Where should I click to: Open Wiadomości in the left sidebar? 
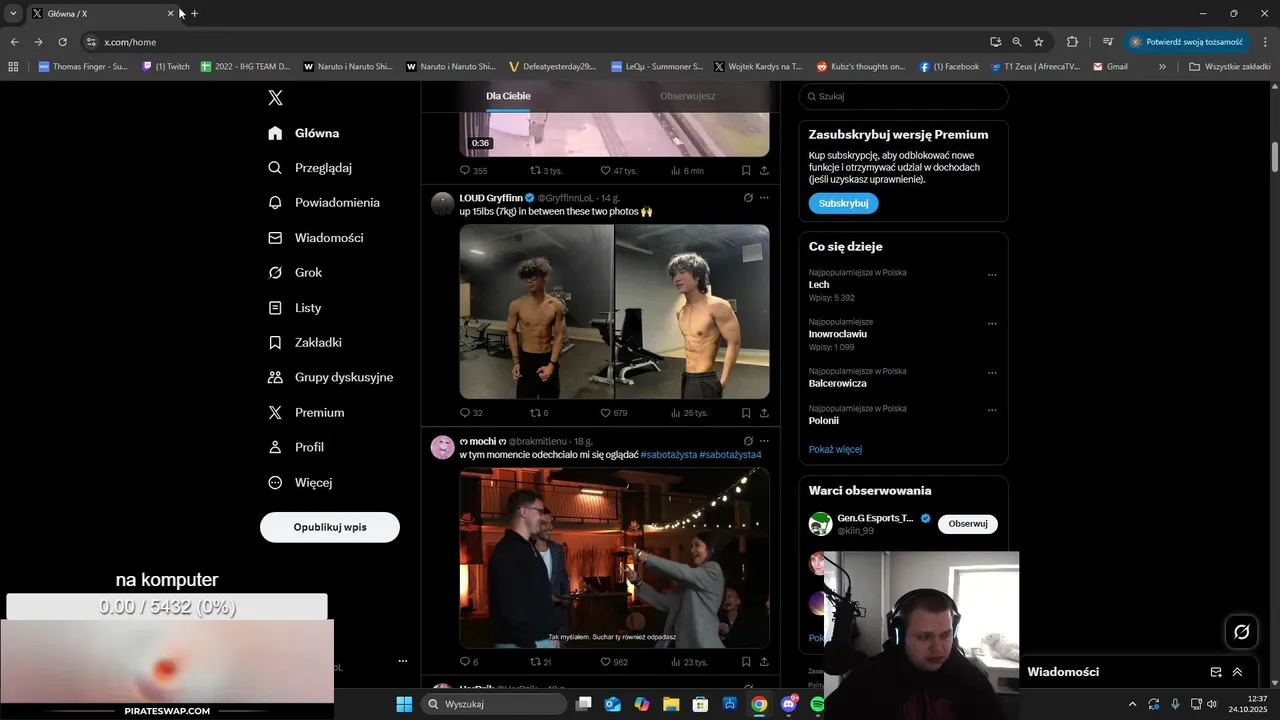click(315, 238)
